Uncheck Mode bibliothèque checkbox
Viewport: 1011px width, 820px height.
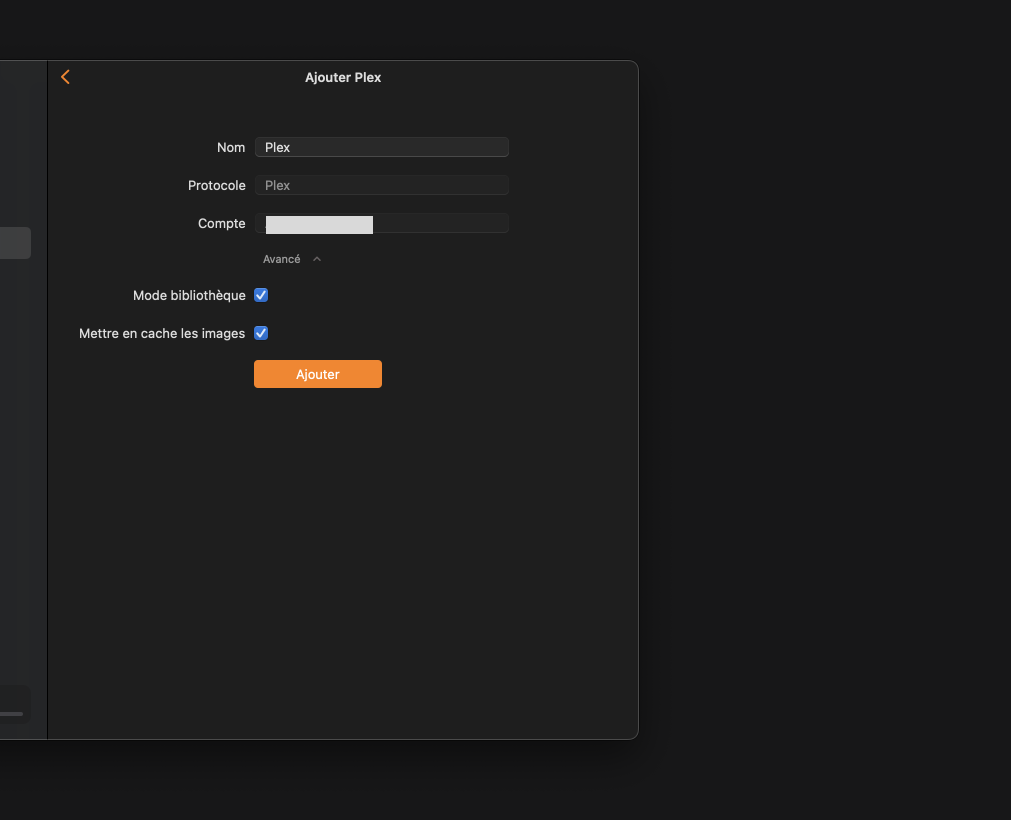[261, 295]
